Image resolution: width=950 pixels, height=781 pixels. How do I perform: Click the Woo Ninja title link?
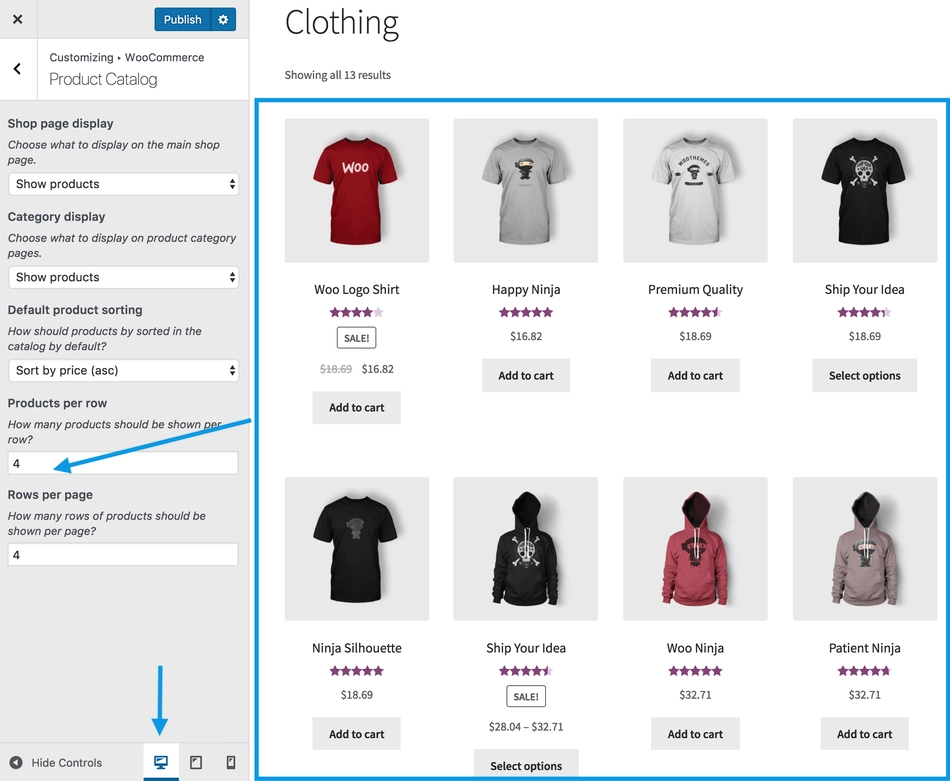pyautogui.click(x=695, y=648)
